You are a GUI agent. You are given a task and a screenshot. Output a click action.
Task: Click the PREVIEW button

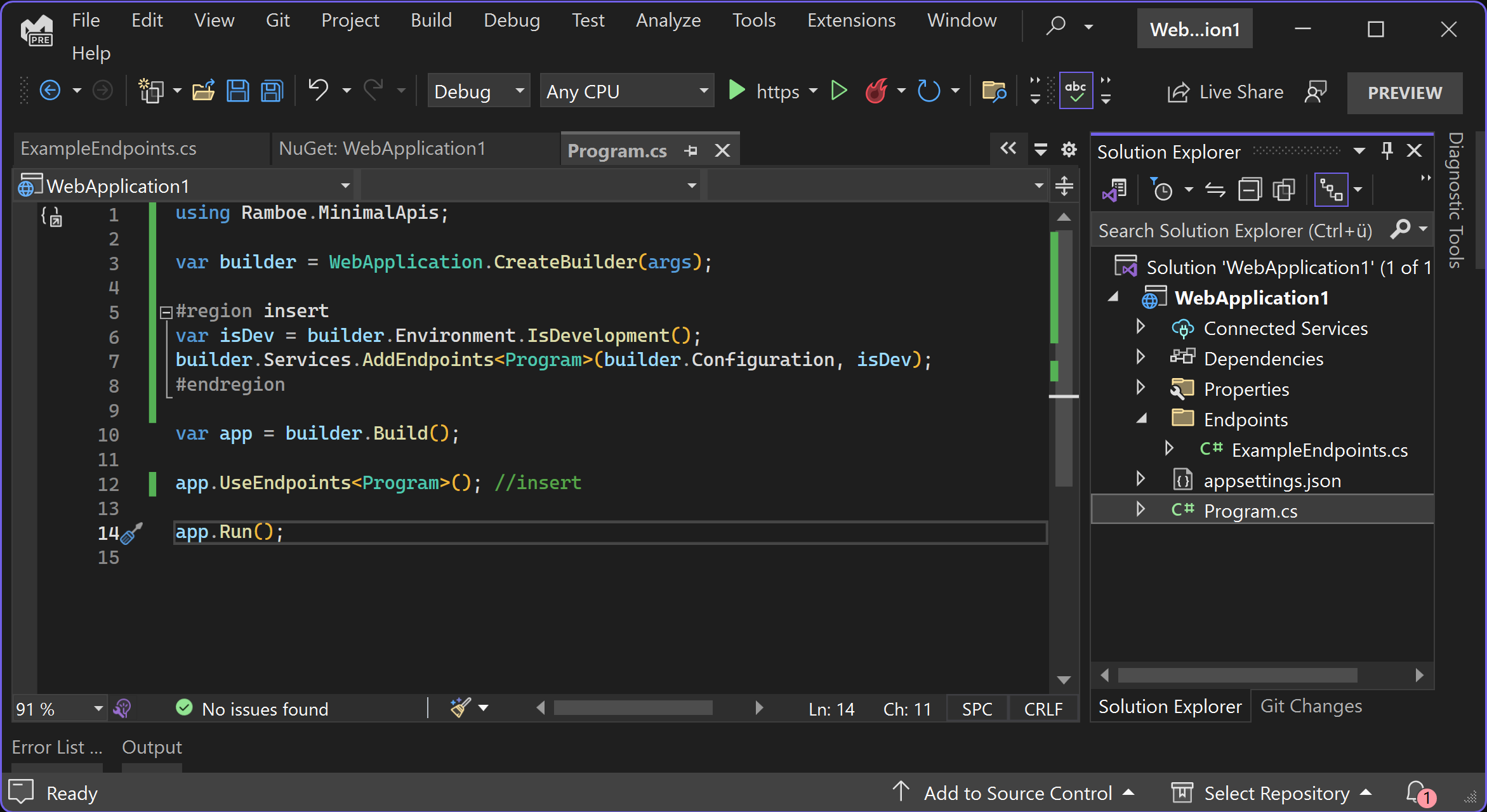(x=1404, y=93)
